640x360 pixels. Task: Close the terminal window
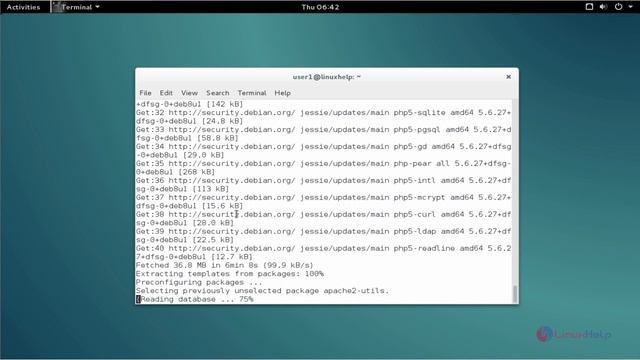point(509,77)
